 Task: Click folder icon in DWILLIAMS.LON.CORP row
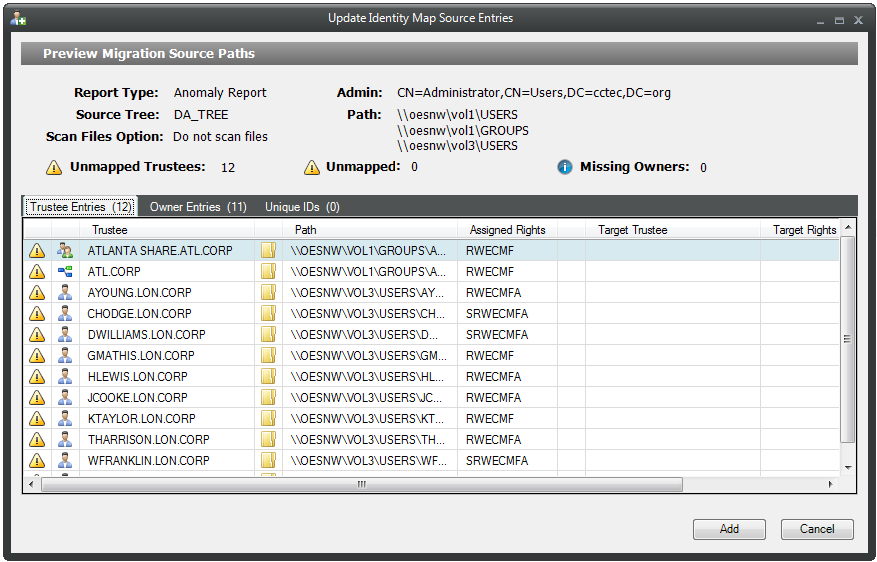coord(268,334)
